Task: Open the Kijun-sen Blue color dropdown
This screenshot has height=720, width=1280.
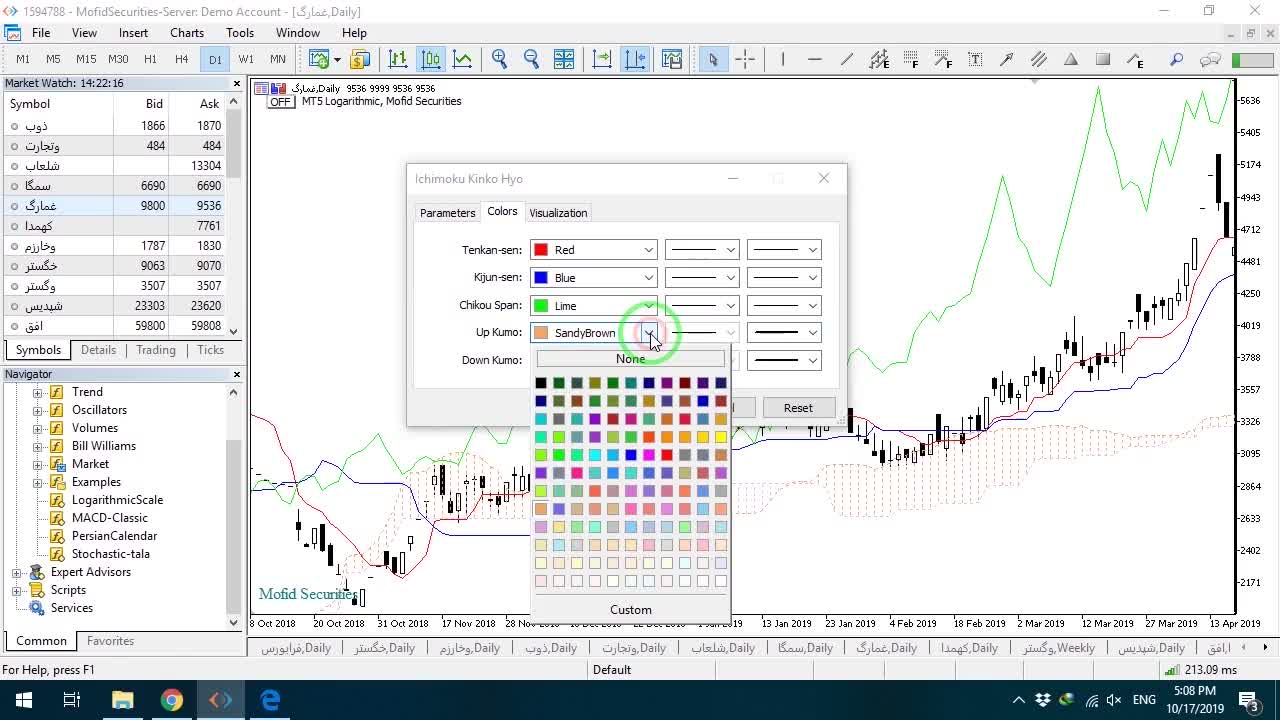Action: [594, 278]
